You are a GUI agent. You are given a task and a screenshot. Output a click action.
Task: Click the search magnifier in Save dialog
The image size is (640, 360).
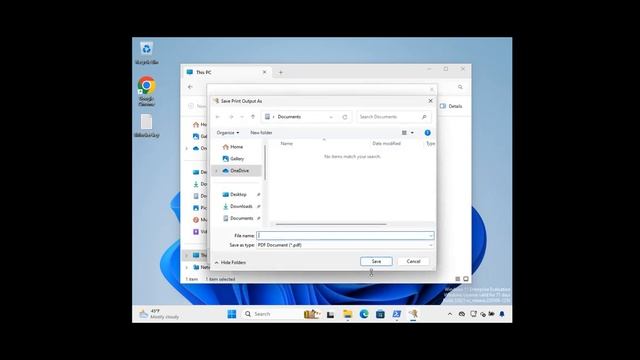424,117
